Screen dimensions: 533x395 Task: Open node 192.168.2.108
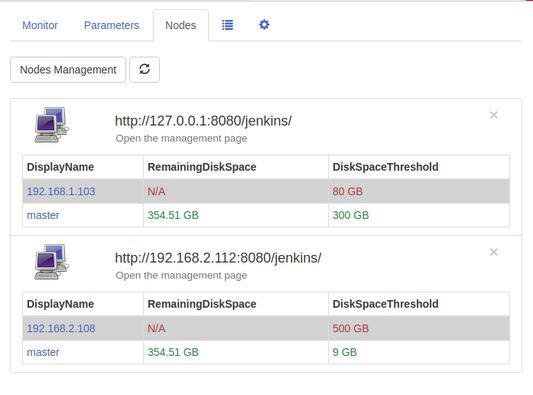61,328
